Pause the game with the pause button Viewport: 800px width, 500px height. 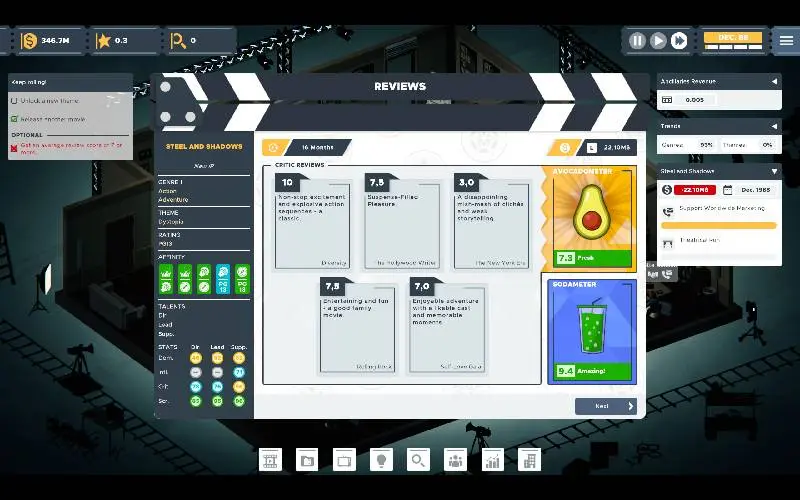click(x=637, y=41)
